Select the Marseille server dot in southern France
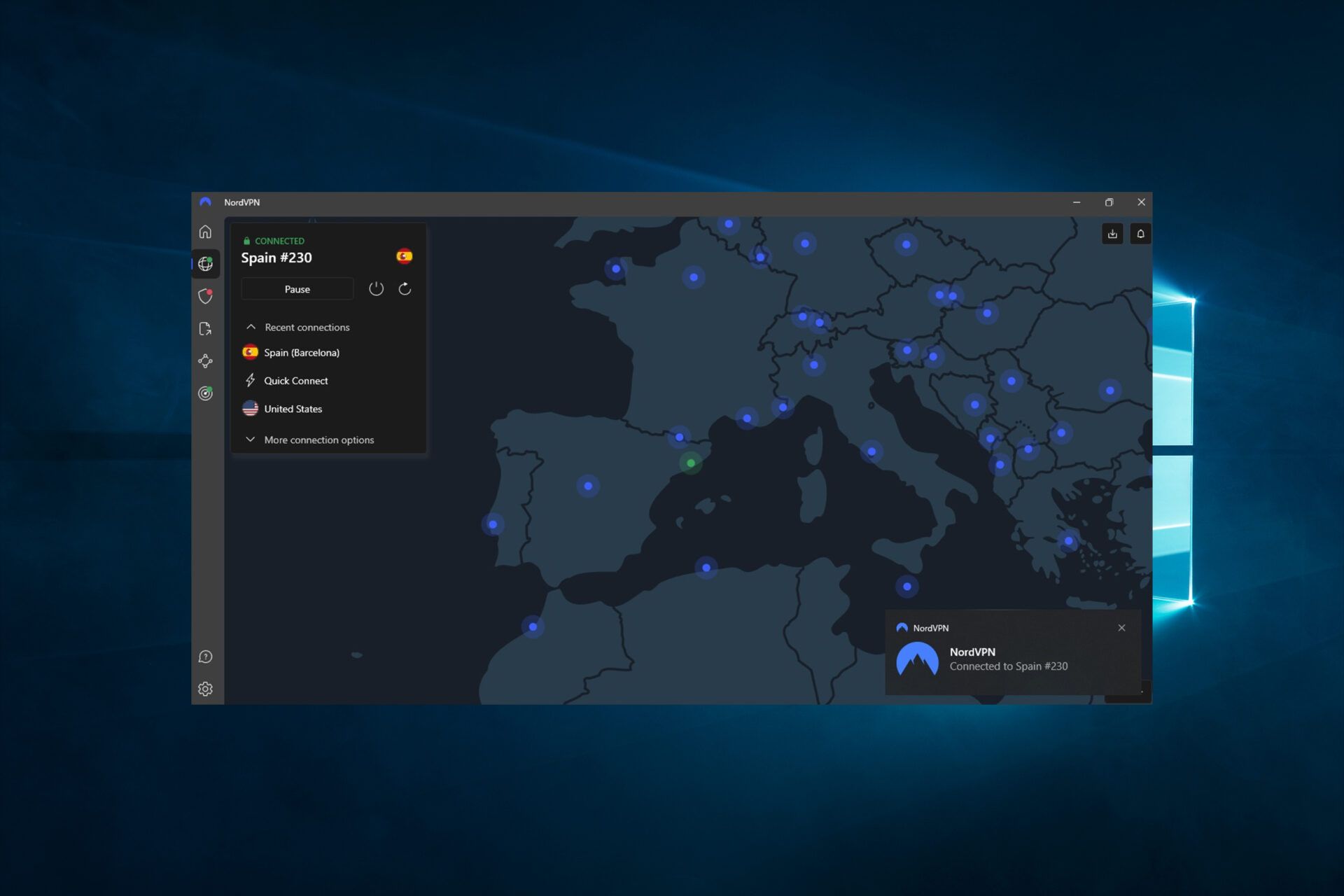 click(x=748, y=419)
